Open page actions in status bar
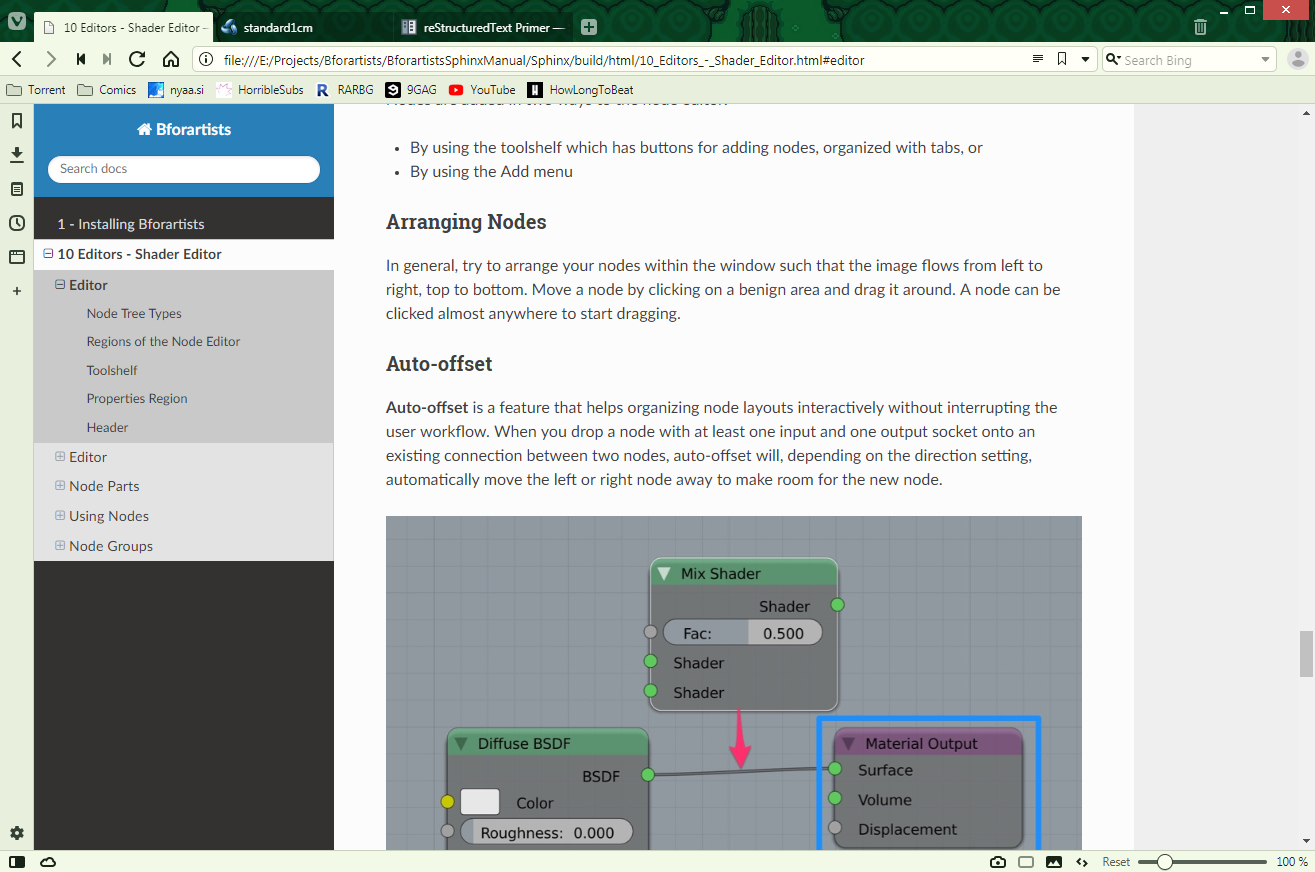This screenshot has height=872, width=1315. coord(1082,862)
